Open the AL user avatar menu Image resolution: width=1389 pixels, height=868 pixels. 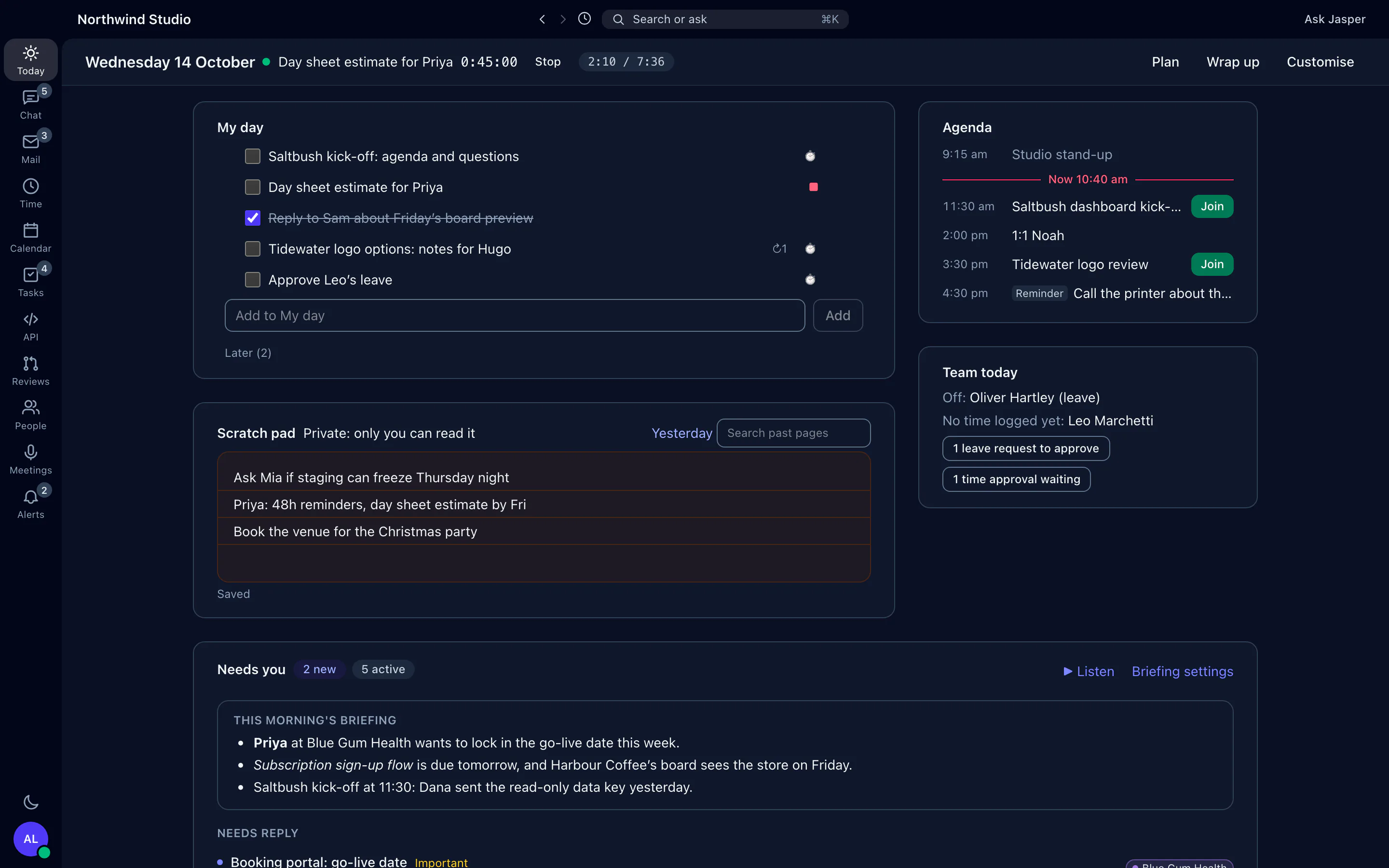[x=30, y=839]
